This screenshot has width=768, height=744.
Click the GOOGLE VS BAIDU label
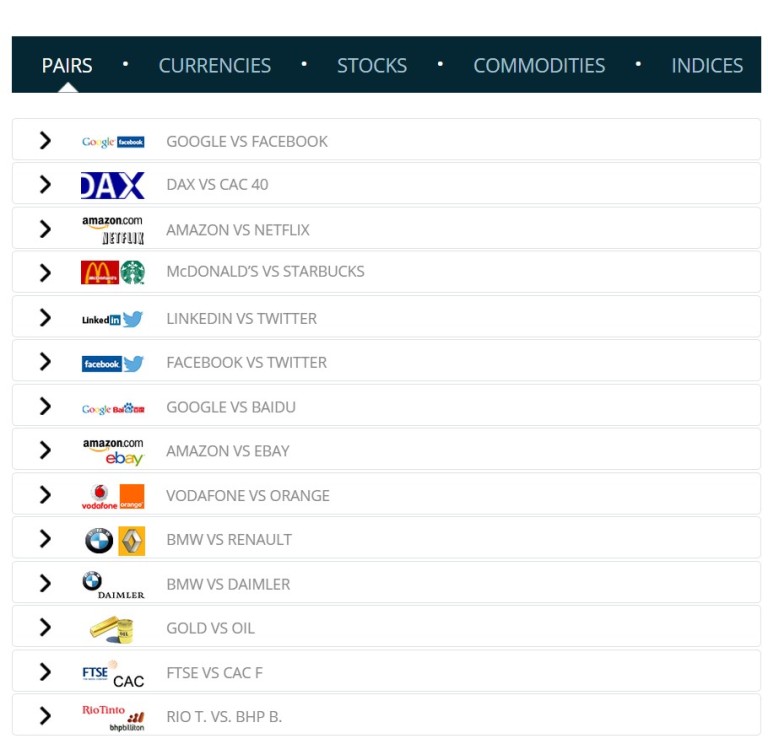click(231, 408)
